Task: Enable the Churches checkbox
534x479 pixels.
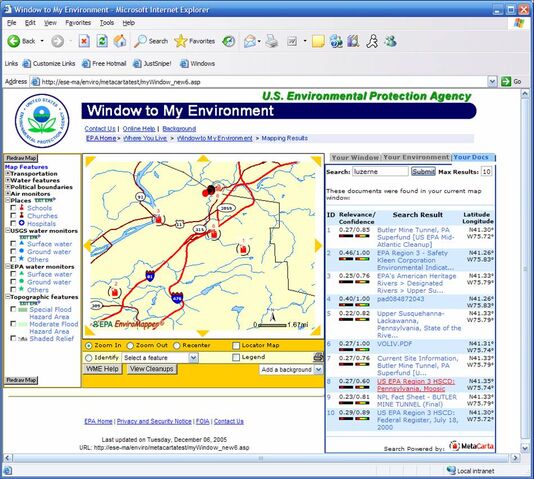Action: (13, 215)
